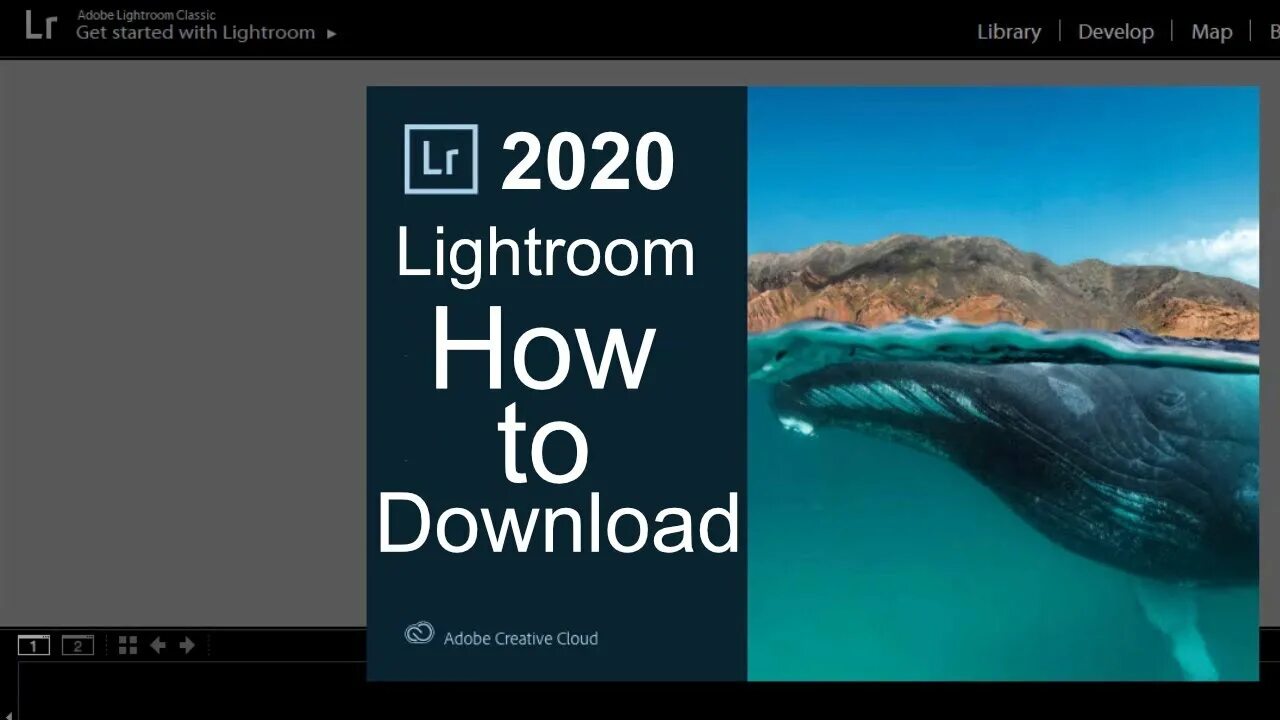Screen dimensions: 1280x720
Task: Go back with the left arrow in the filmstrip bar
Action: click(x=158, y=646)
